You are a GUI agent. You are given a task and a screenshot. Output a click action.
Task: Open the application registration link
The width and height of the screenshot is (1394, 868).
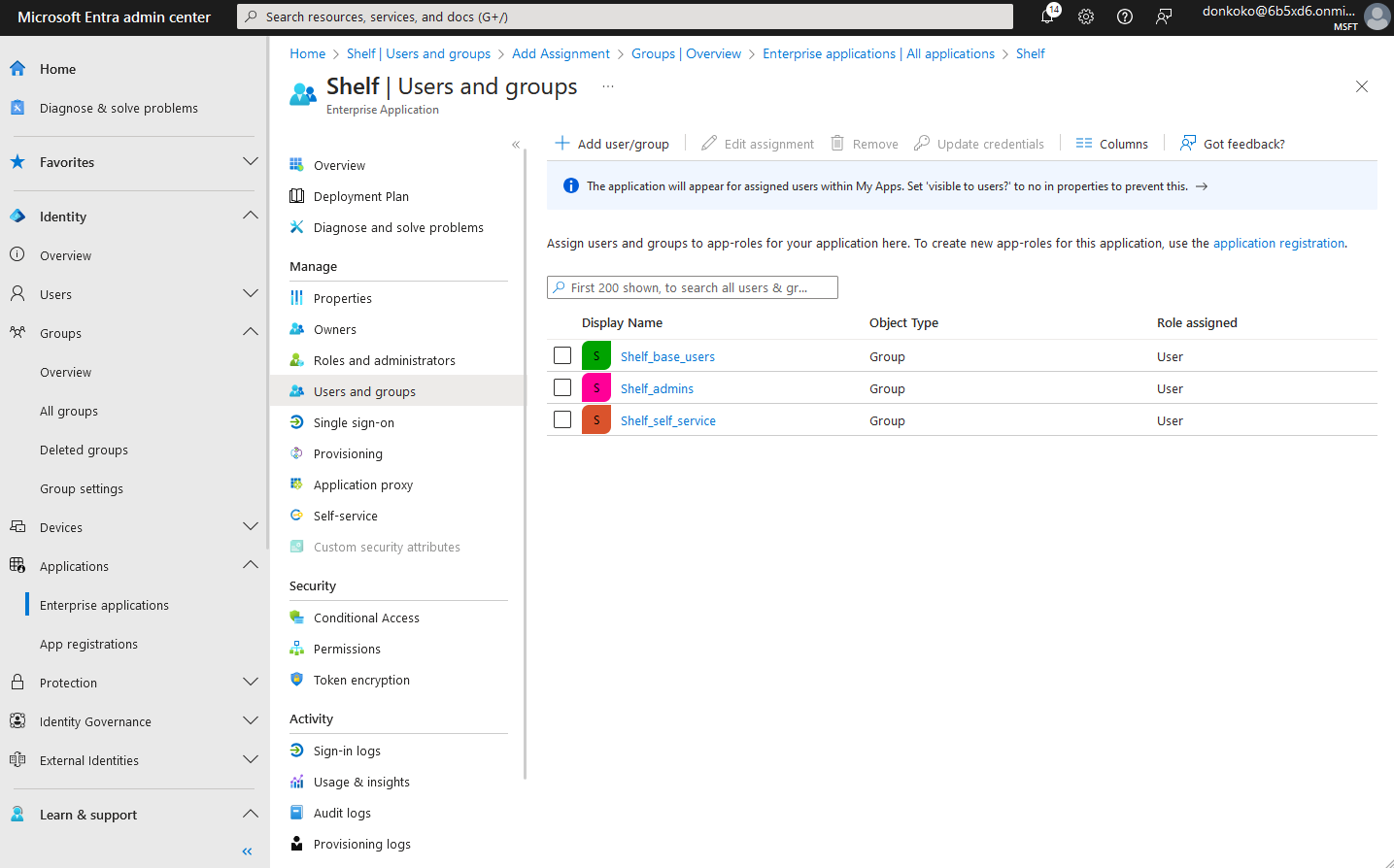point(1278,243)
